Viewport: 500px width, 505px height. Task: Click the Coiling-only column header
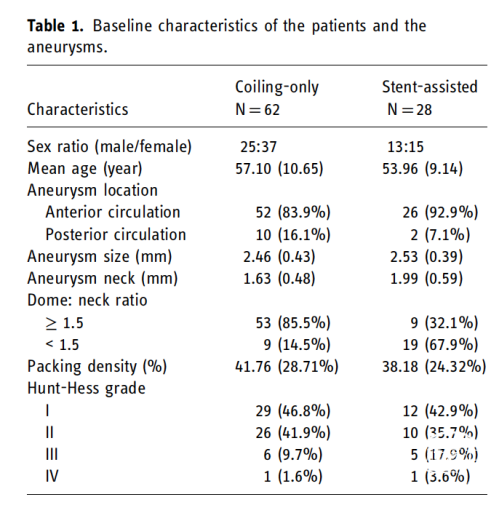pos(277,87)
